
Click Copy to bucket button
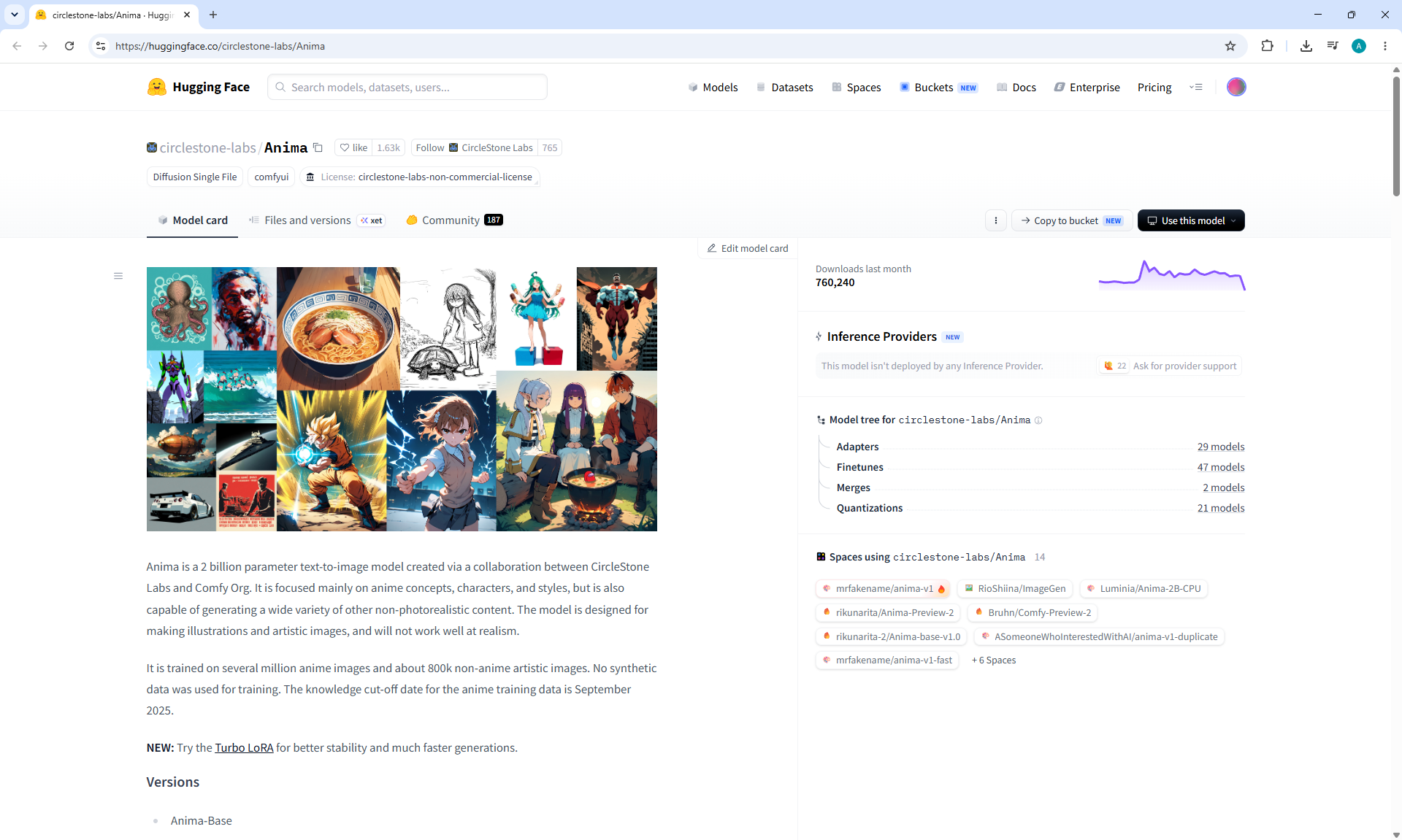(1071, 220)
